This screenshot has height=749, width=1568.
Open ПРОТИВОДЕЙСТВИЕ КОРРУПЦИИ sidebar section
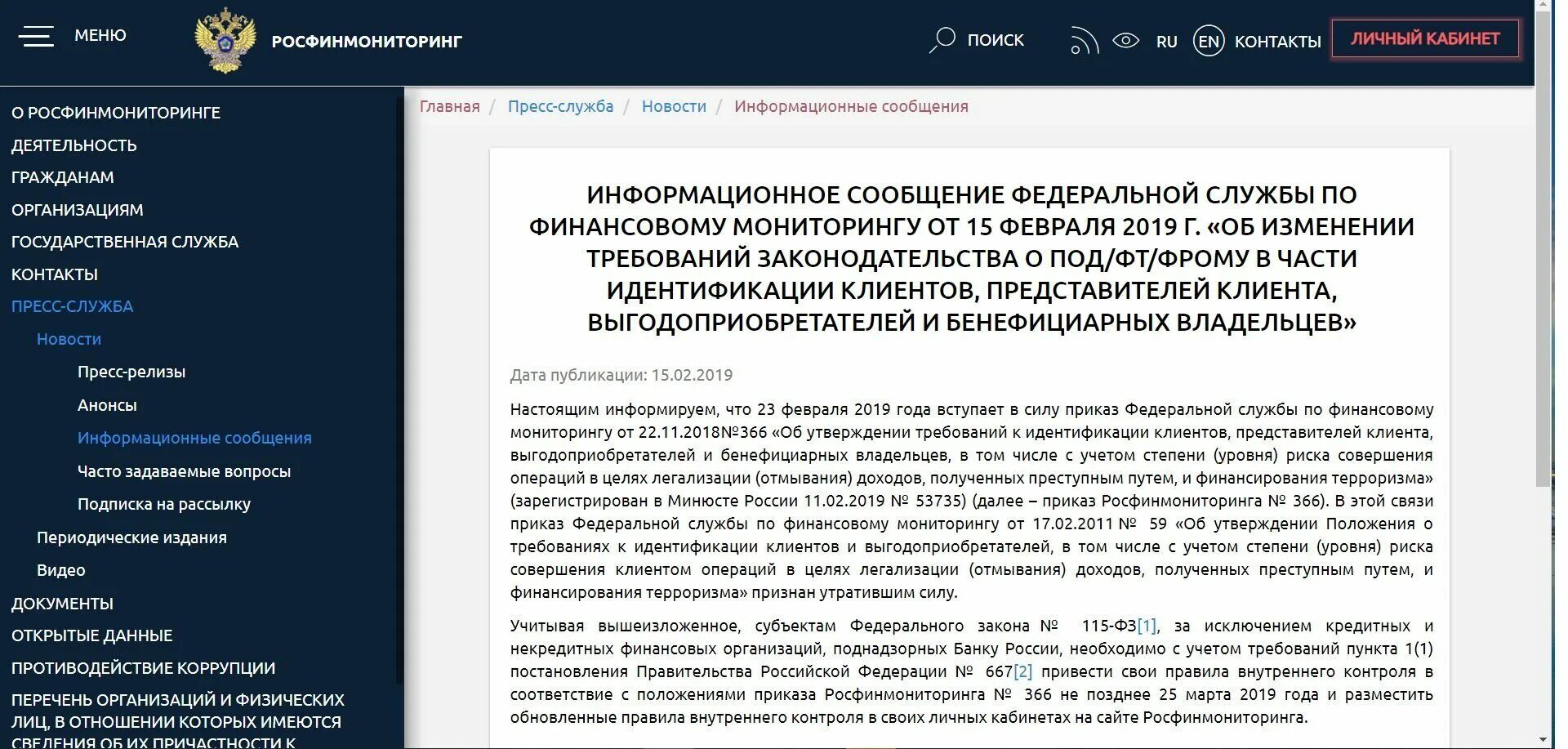(x=143, y=668)
